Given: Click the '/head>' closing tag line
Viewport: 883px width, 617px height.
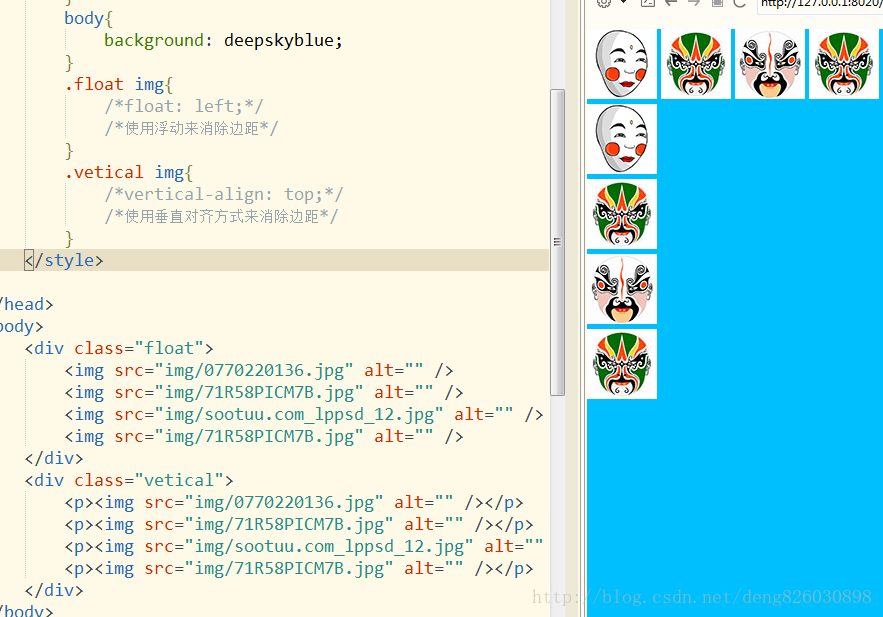Looking at the screenshot, I should click(x=26, y=304).
